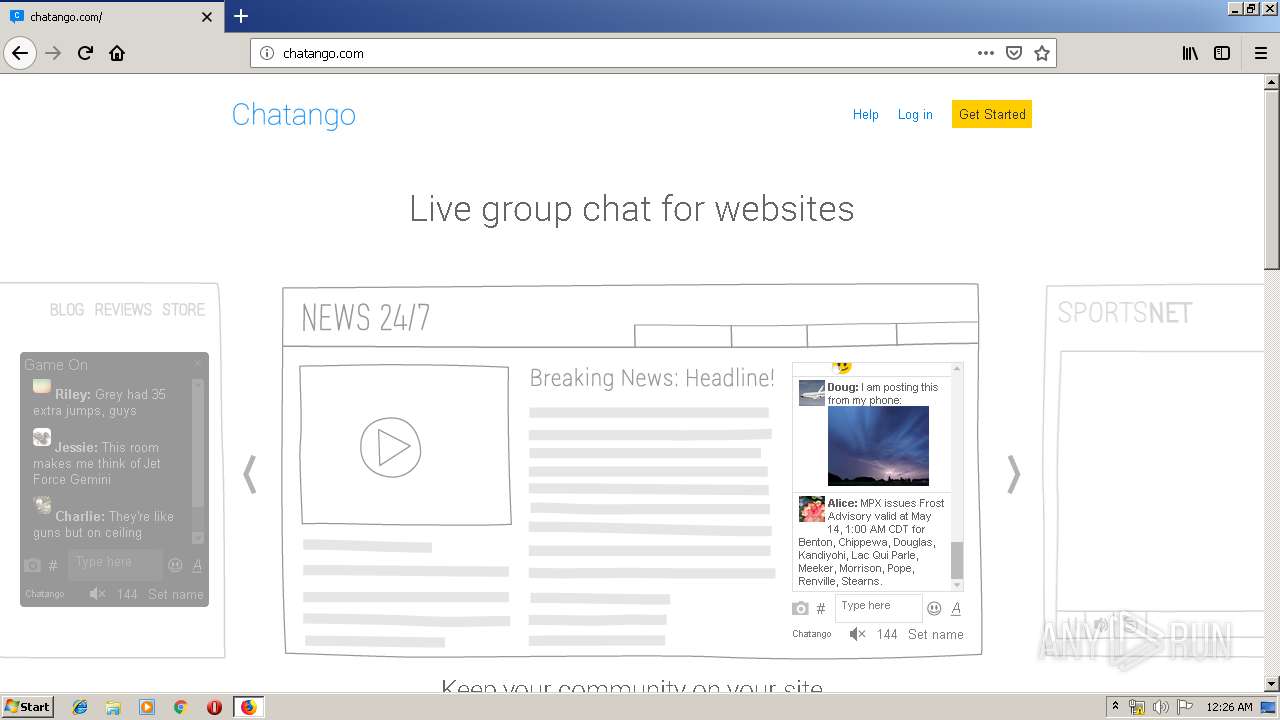Open a new browser tab
The width and height of the screenshot is (1280, 720).
(x=241, y=16)
